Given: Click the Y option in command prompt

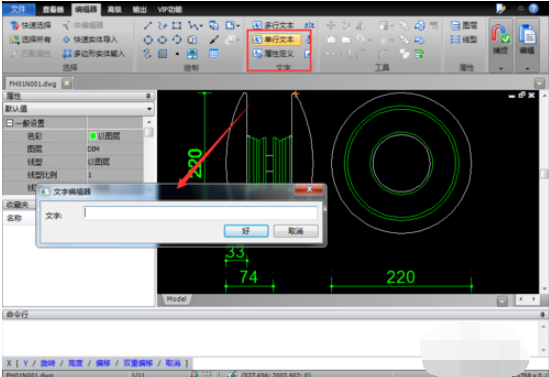Looking at the screenshot, I should coord(26,363).
